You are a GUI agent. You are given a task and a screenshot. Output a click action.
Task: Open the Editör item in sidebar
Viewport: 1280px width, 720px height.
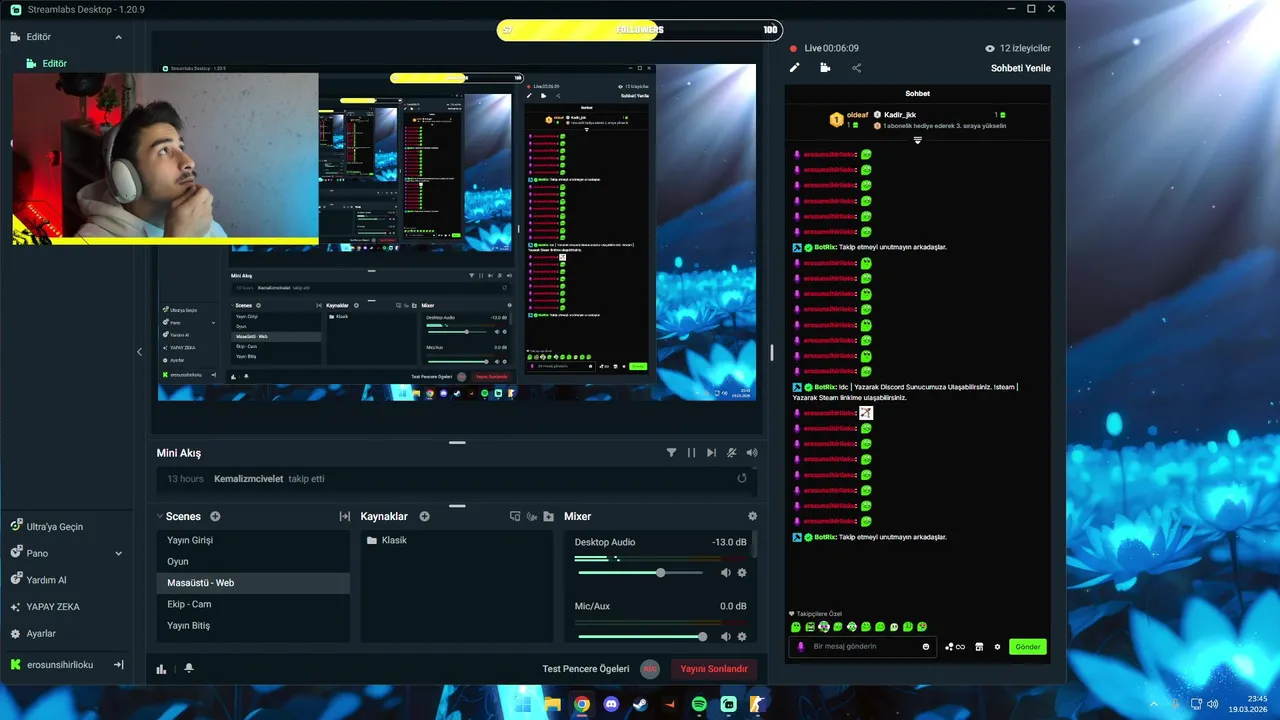[53, 63]
